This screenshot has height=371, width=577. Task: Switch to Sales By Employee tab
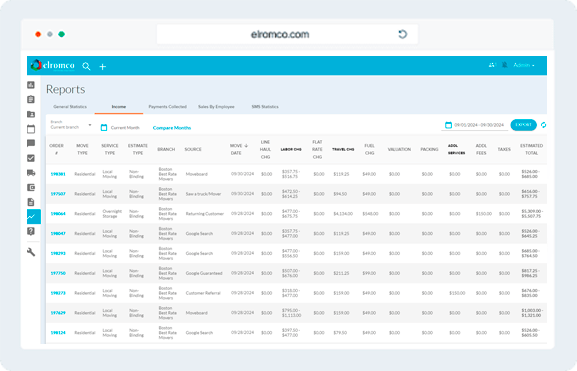click(x=216, y=107)
